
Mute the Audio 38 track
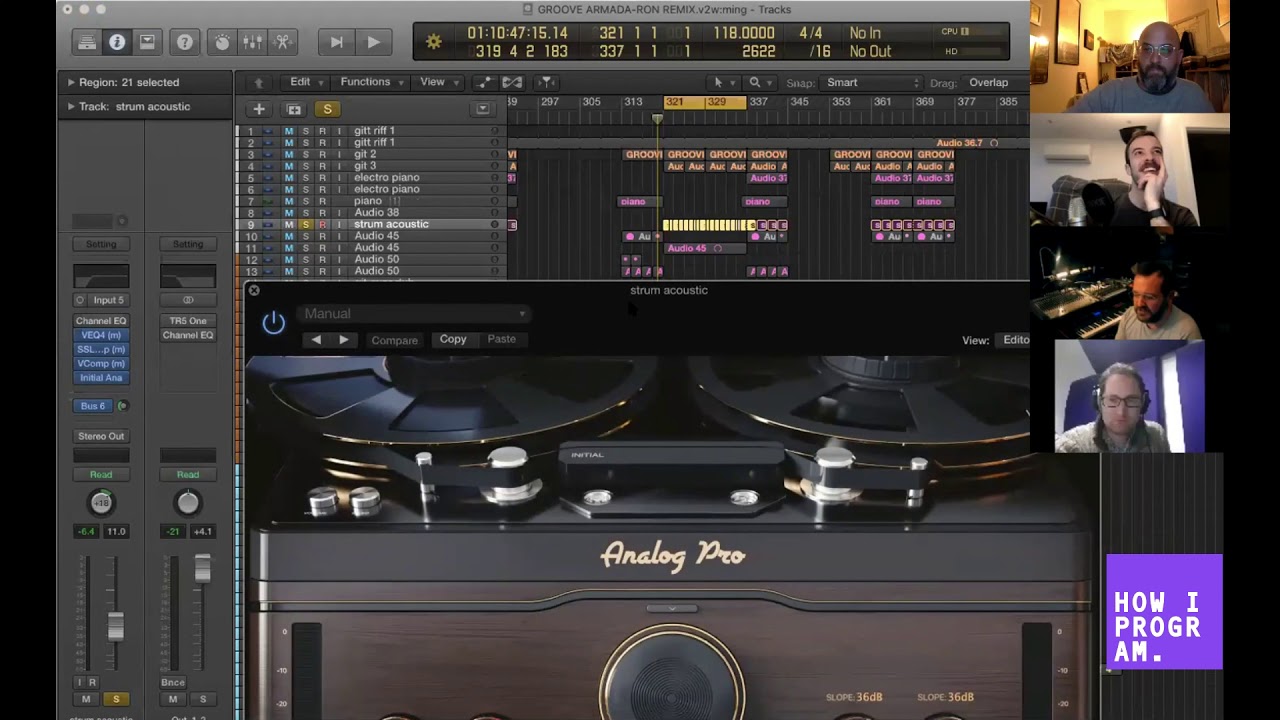pyautogui.click(x=289, y=213)
